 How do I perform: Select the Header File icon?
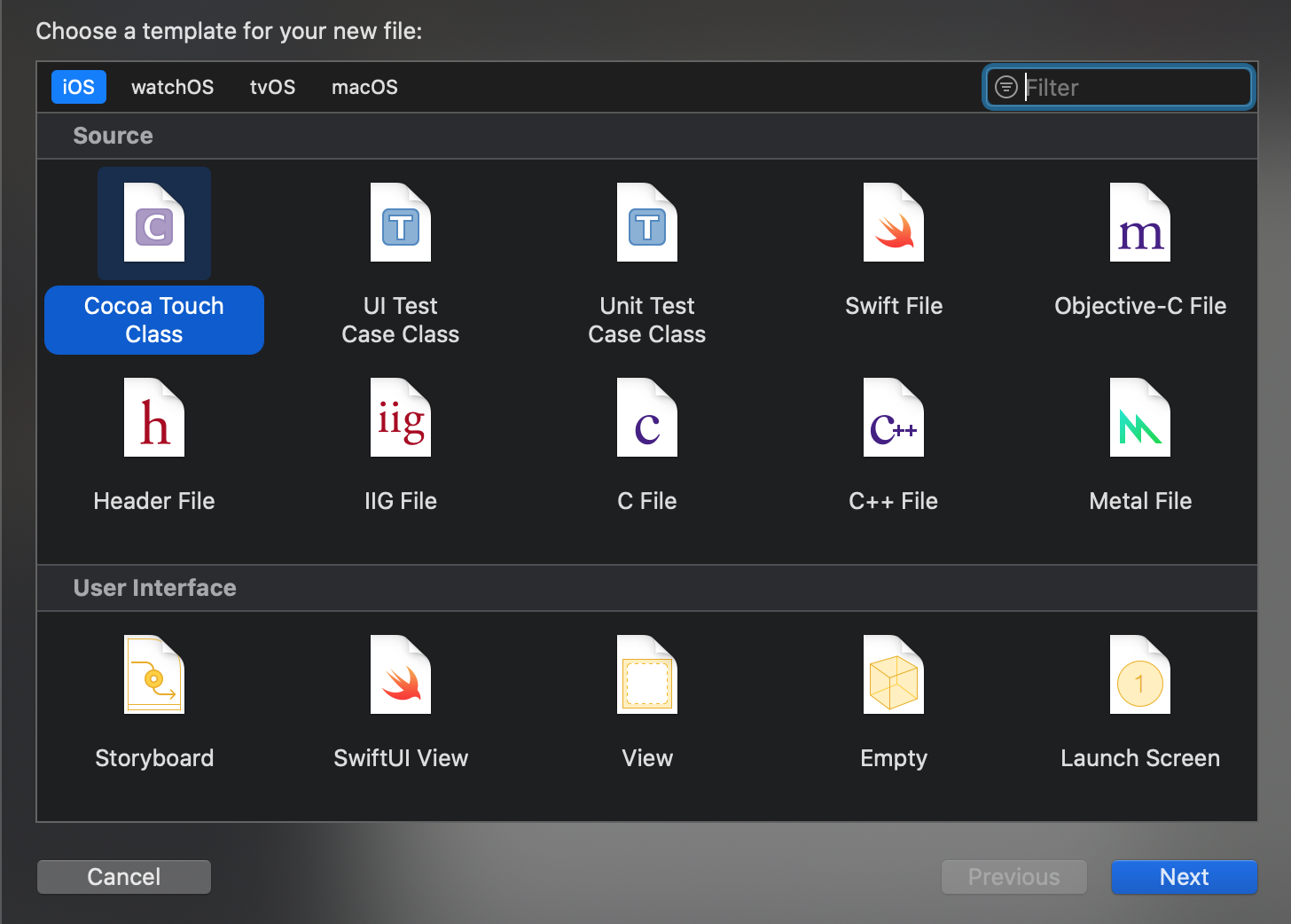click(154, 418)
